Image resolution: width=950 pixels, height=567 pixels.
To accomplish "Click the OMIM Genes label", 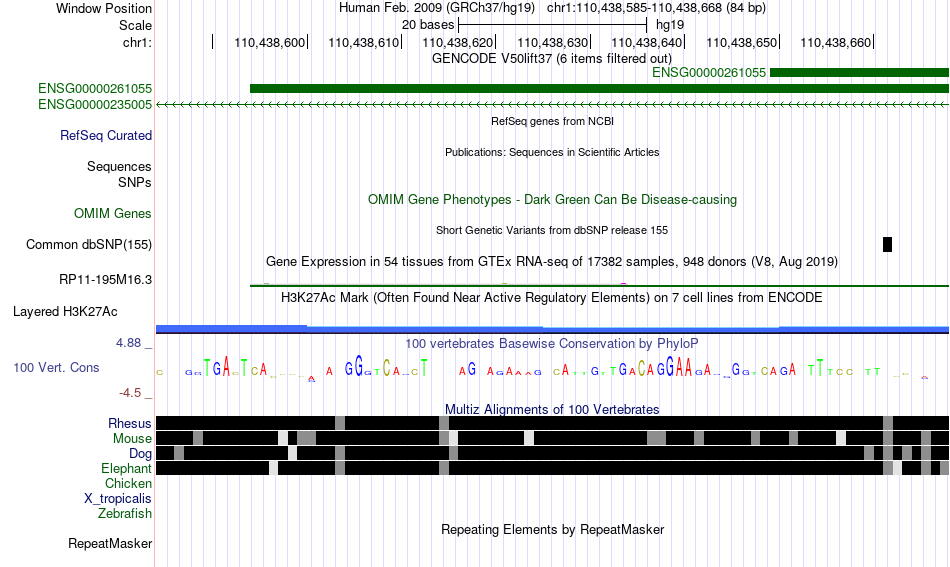I will [x=112, y=213].
